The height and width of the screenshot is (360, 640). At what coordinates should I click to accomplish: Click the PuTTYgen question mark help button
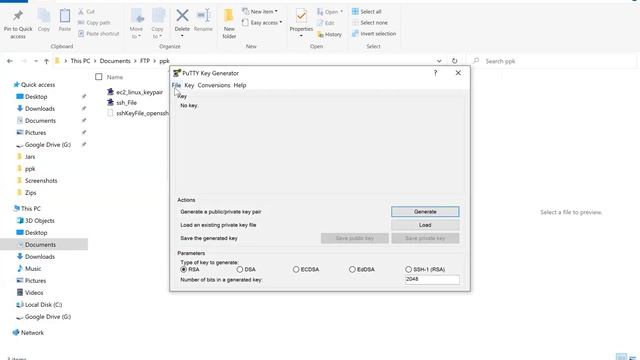click(x=435, y=73)
